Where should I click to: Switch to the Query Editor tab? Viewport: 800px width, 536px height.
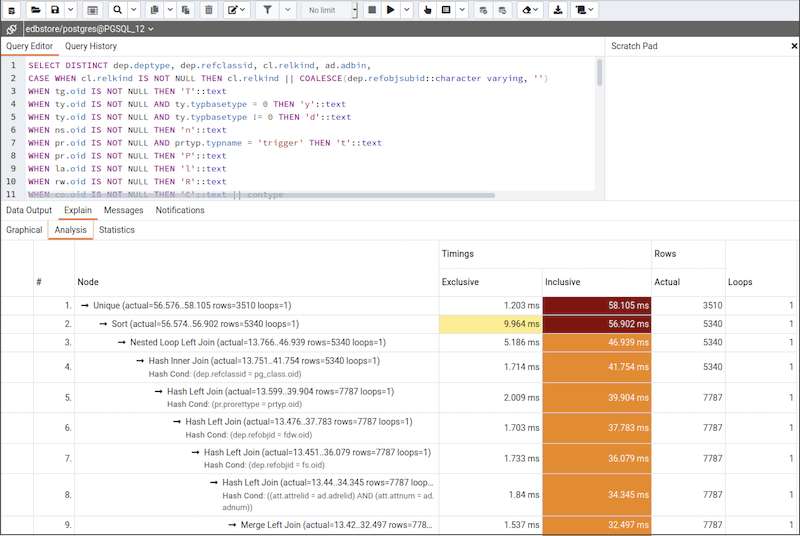coord(29,46)
